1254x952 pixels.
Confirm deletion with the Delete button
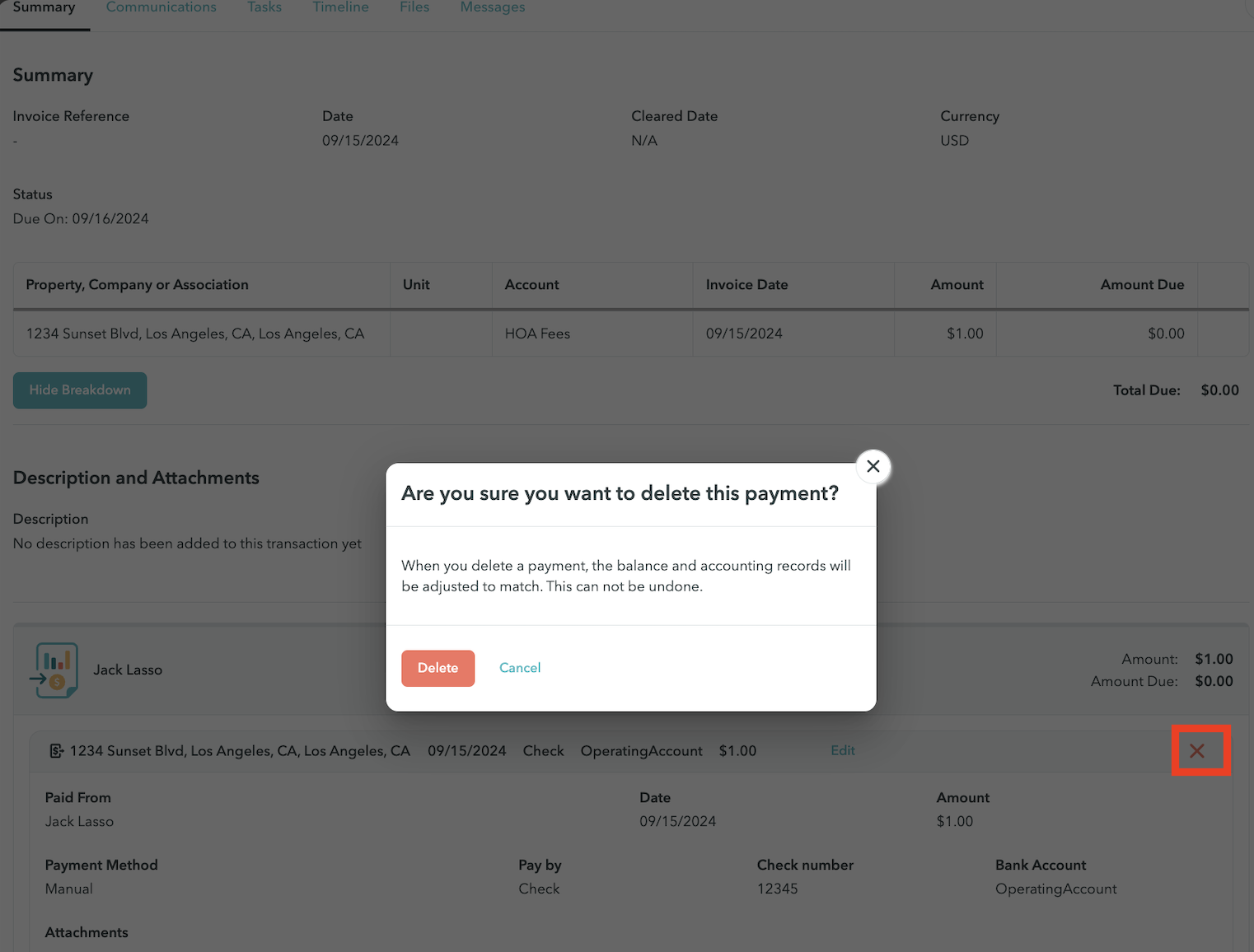coord(437,668)
